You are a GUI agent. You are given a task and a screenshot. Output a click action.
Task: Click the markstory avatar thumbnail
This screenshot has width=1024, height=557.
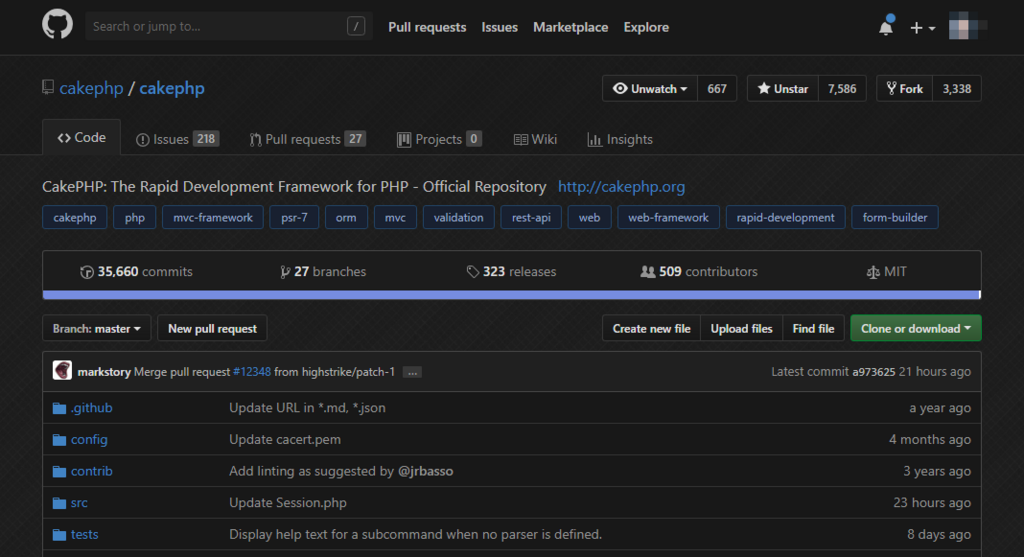tap(62, 371)
